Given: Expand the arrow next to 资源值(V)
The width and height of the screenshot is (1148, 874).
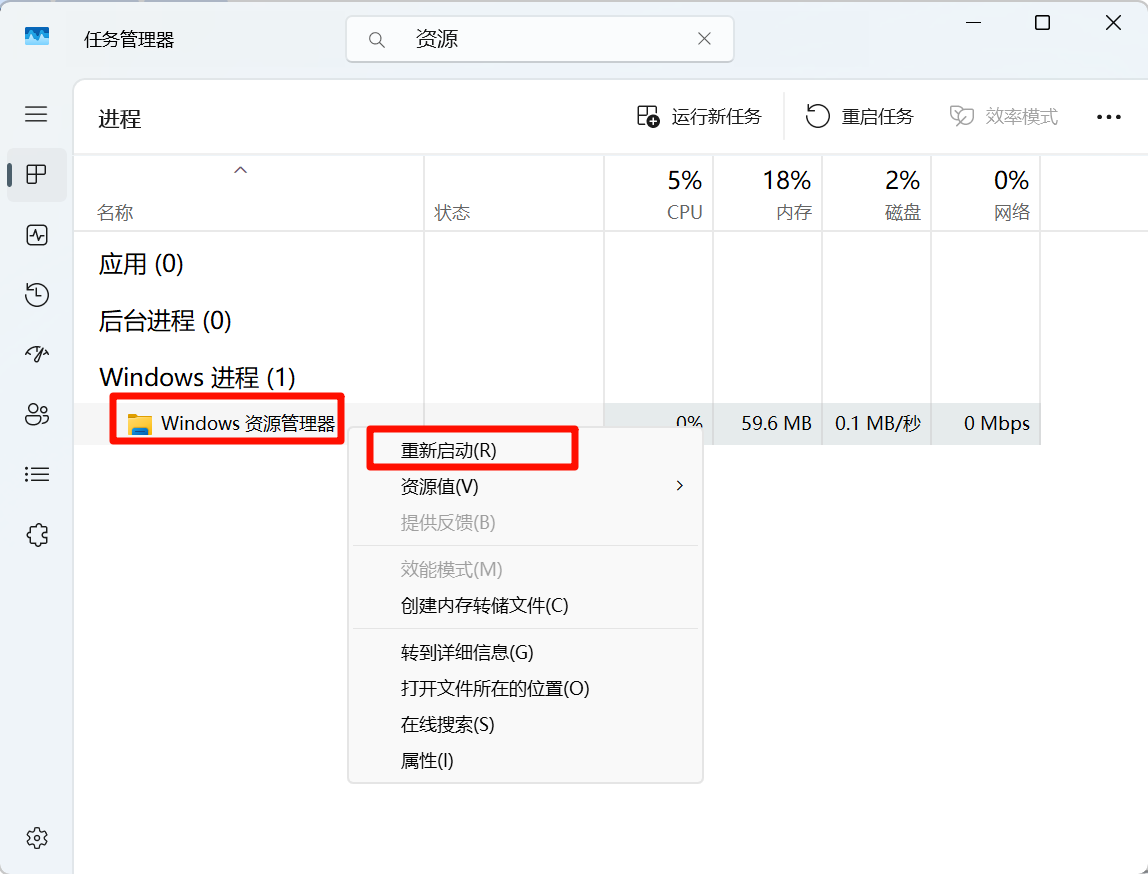Looking at the screenshot, I should [680, 486].
